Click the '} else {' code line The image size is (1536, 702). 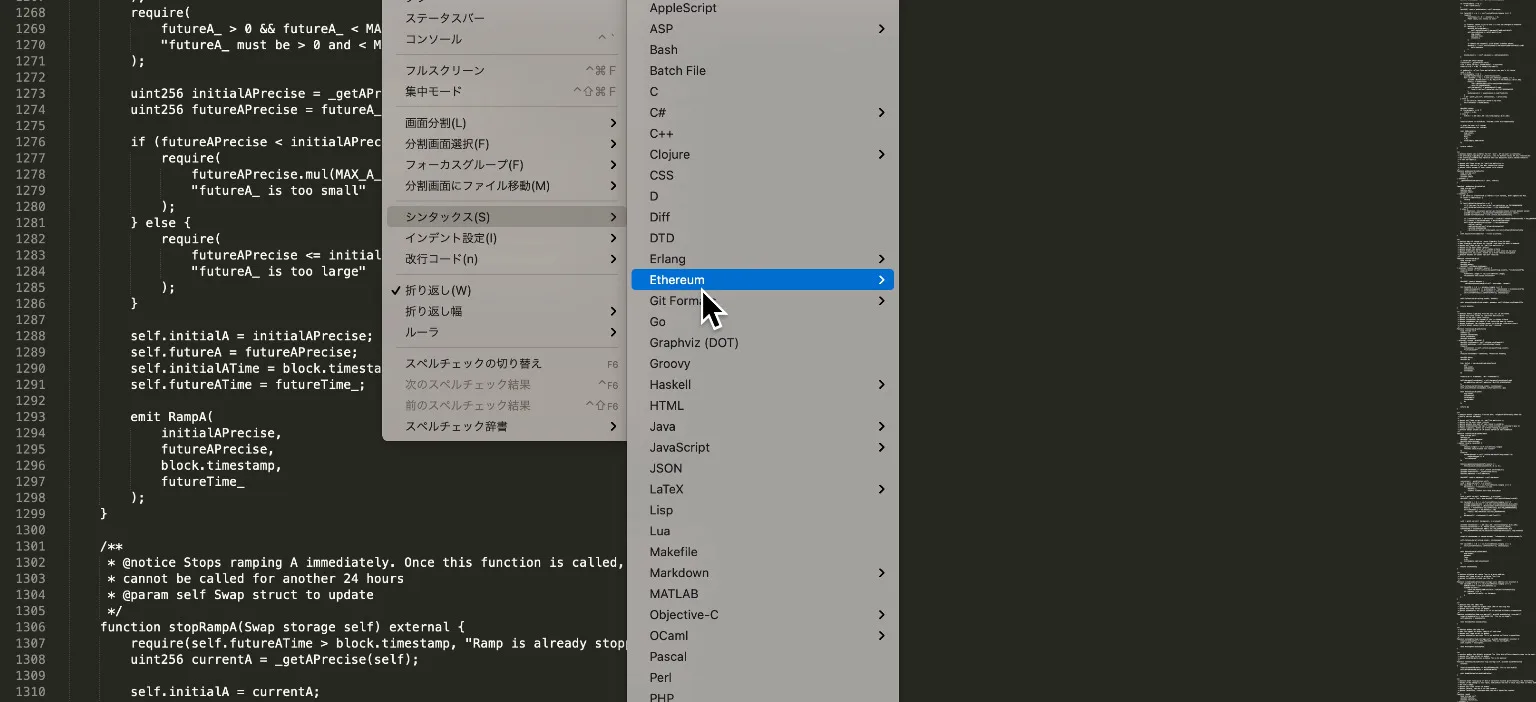coord(160,223)
